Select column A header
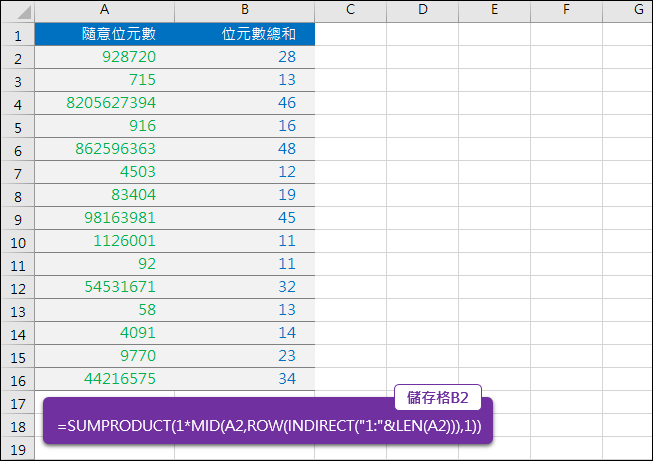653x461 pixels. 105,11
